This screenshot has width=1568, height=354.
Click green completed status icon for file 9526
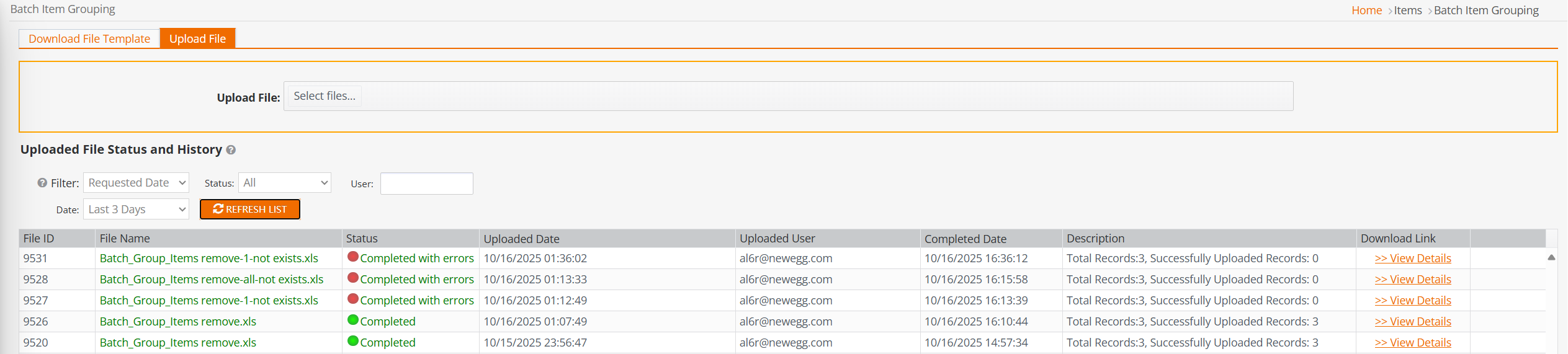353,320
